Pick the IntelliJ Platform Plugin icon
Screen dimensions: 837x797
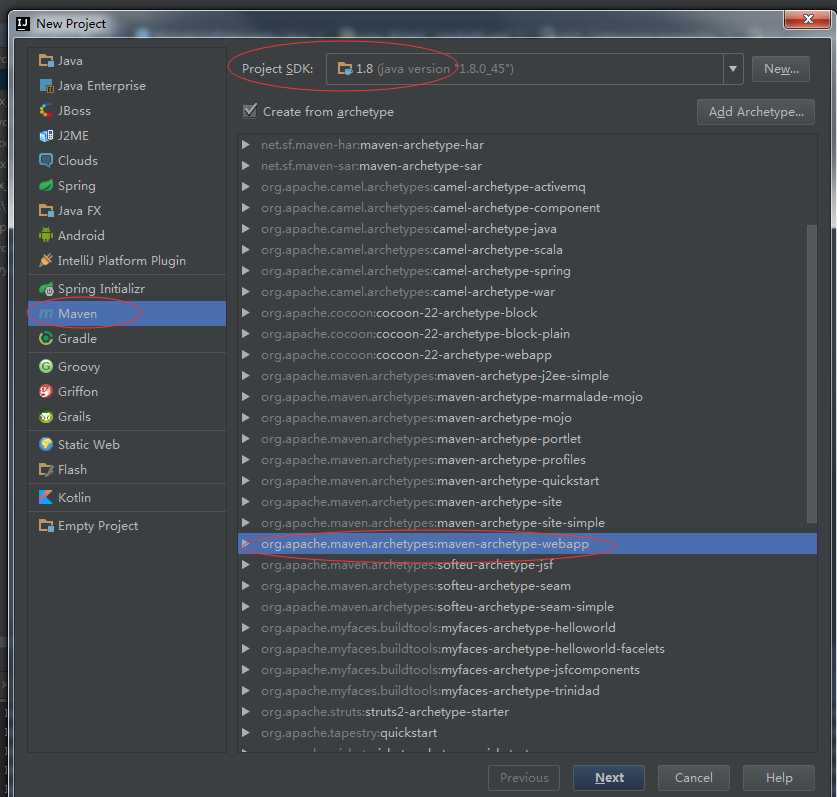tap(46, 261)
